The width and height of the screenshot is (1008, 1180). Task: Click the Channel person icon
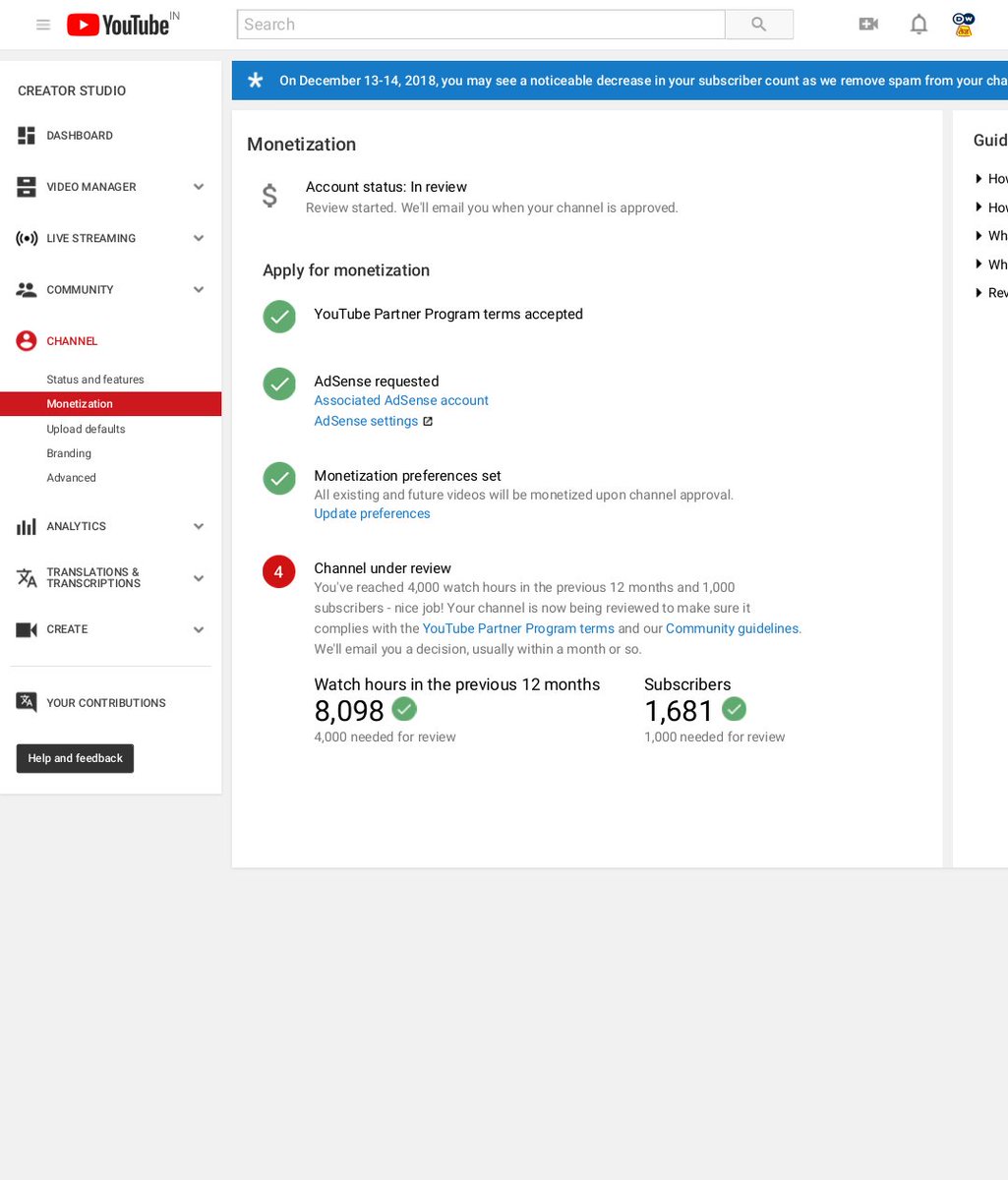pos(27,341)
